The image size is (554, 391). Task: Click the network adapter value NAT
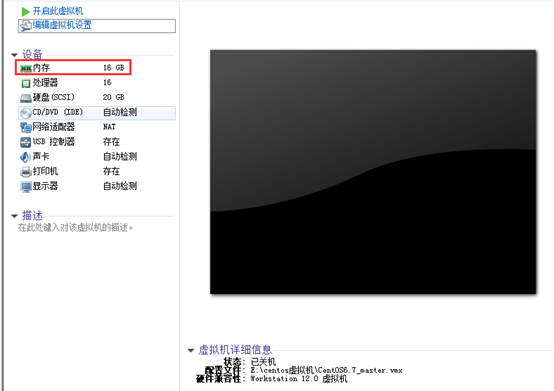pyautogui.click(x=110, y=127)
